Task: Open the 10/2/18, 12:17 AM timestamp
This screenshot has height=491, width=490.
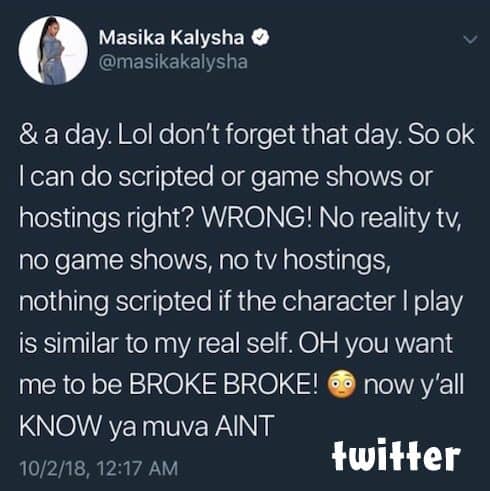Action: pyautogui.click(x=99, y=468)
